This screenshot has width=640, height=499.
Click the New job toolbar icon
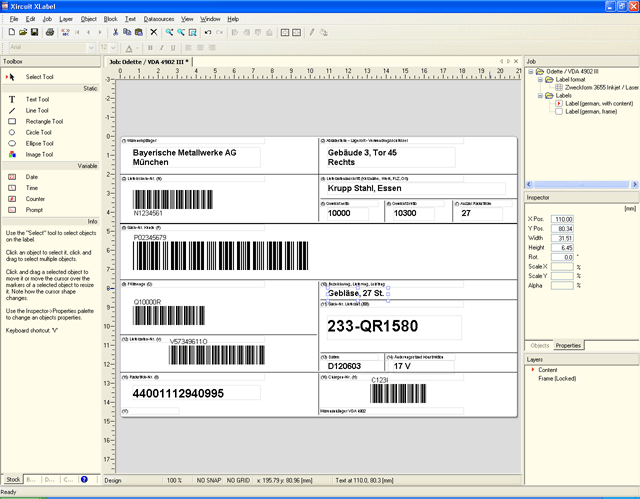click(x=12, y=32)
